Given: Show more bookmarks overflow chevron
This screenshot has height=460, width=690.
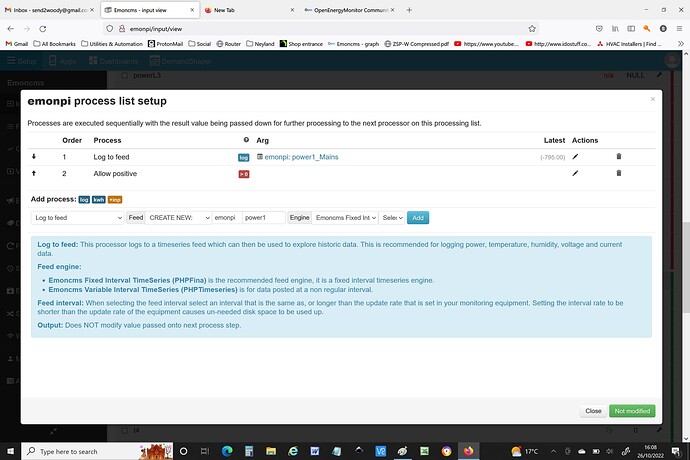Looking at the screenshot, I should [x=681, y=44].
